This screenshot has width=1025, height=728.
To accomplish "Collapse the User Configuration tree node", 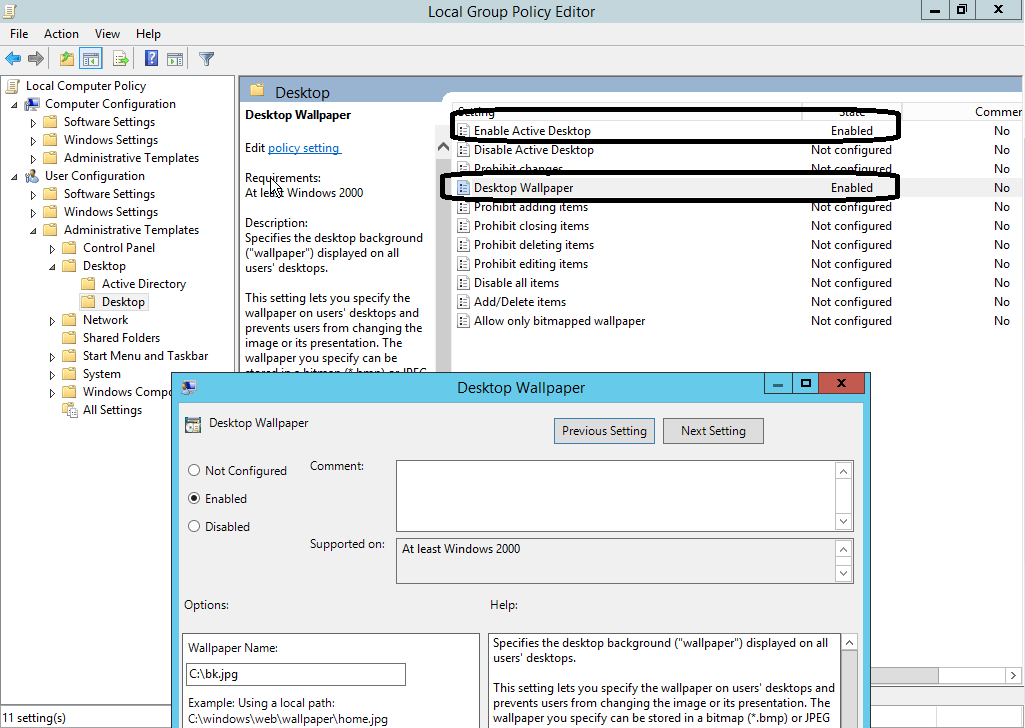I will [x=15, y=176].
